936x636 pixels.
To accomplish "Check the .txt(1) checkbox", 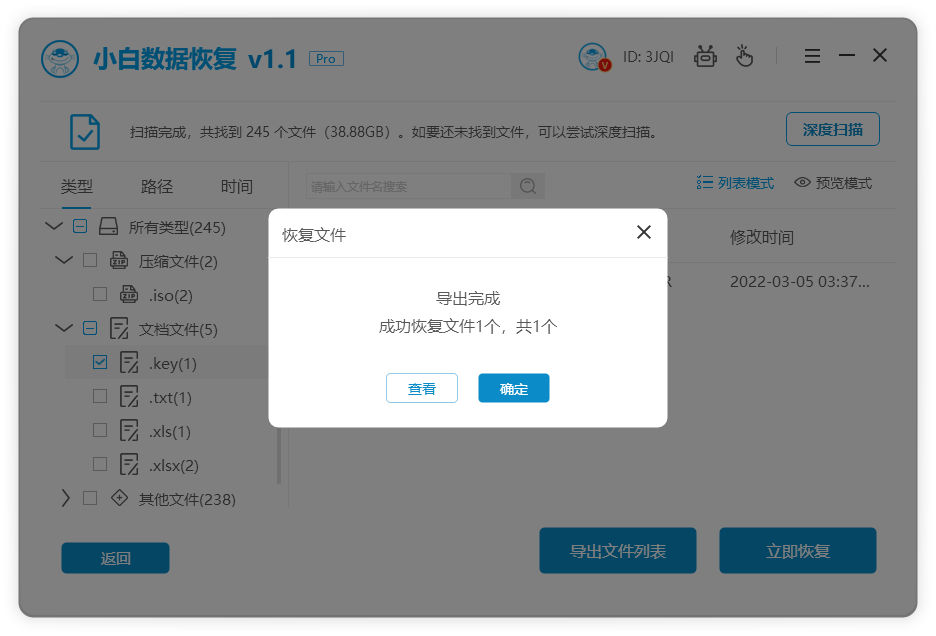I will click(99, 397).
